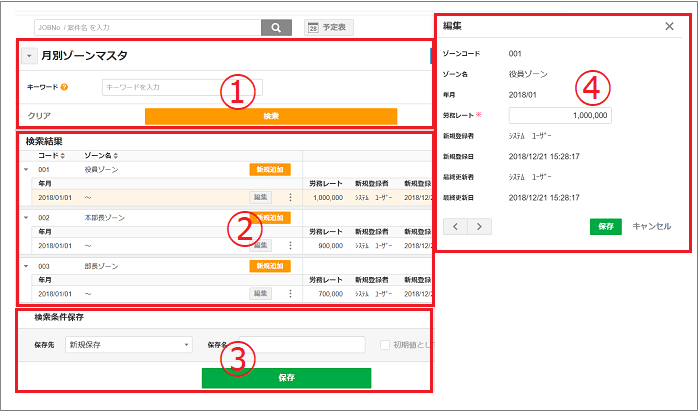This screenshot has height=414, width=700.
Task: Sort results by ゾーン名 column
Action: click(x=101, y=155)
